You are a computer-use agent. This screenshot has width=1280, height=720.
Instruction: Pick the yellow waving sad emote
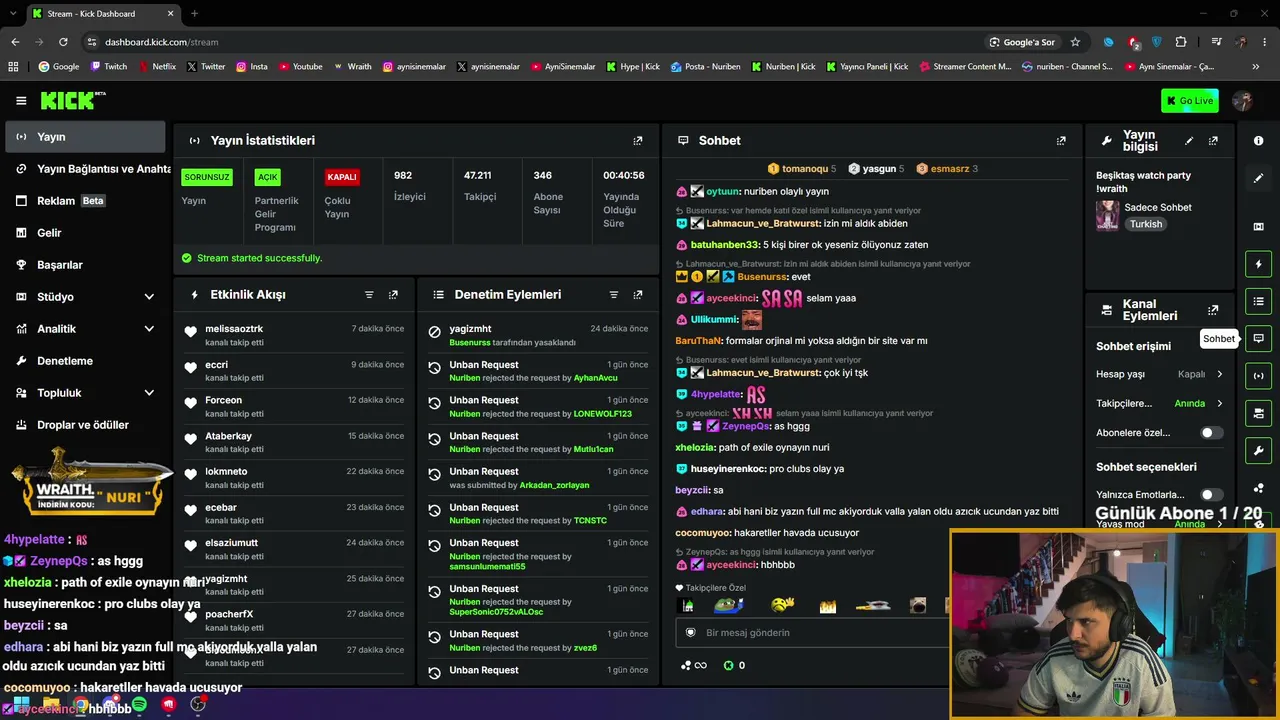click(x=783, y=605)
